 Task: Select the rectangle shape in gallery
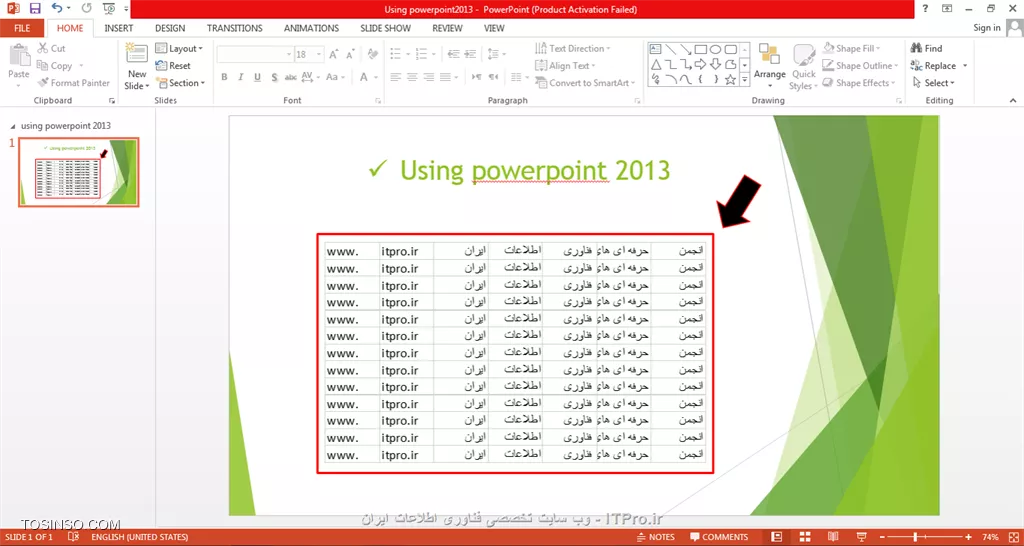point(701,49)
